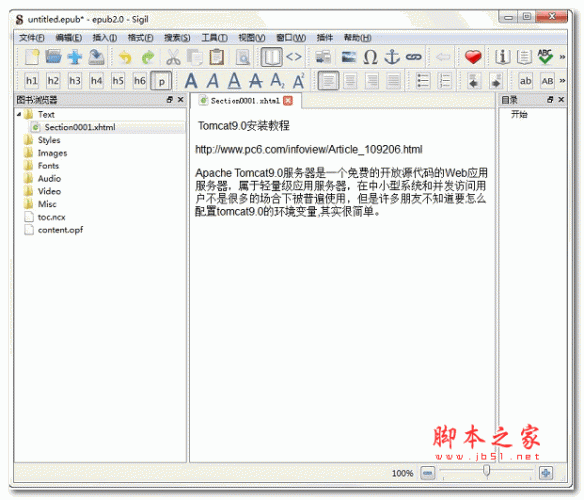Change text to lowercase ab
The height and width of the screenshot is (500, 584).
525,81
